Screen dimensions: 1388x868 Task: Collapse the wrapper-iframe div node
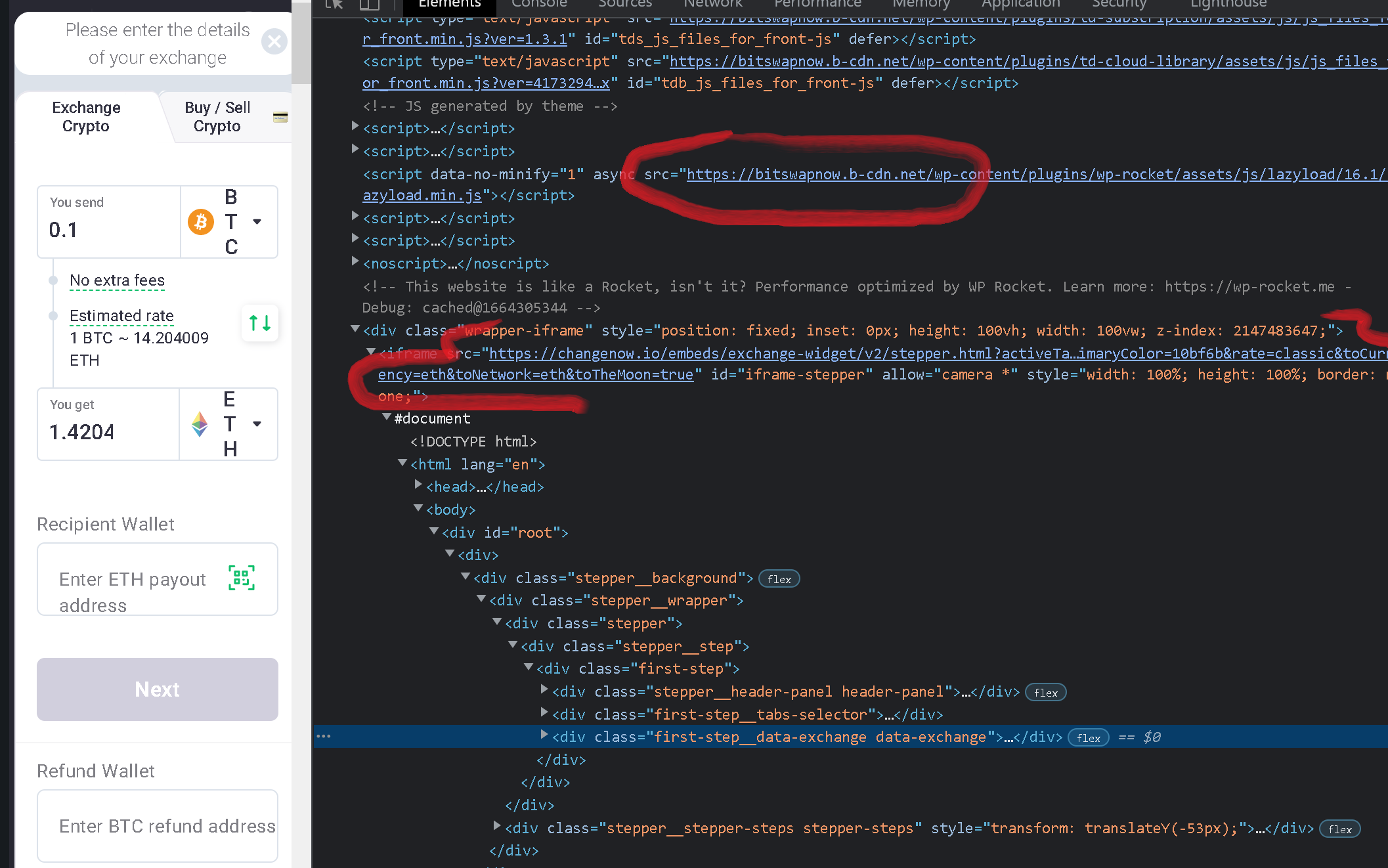(x=355, y=328)
